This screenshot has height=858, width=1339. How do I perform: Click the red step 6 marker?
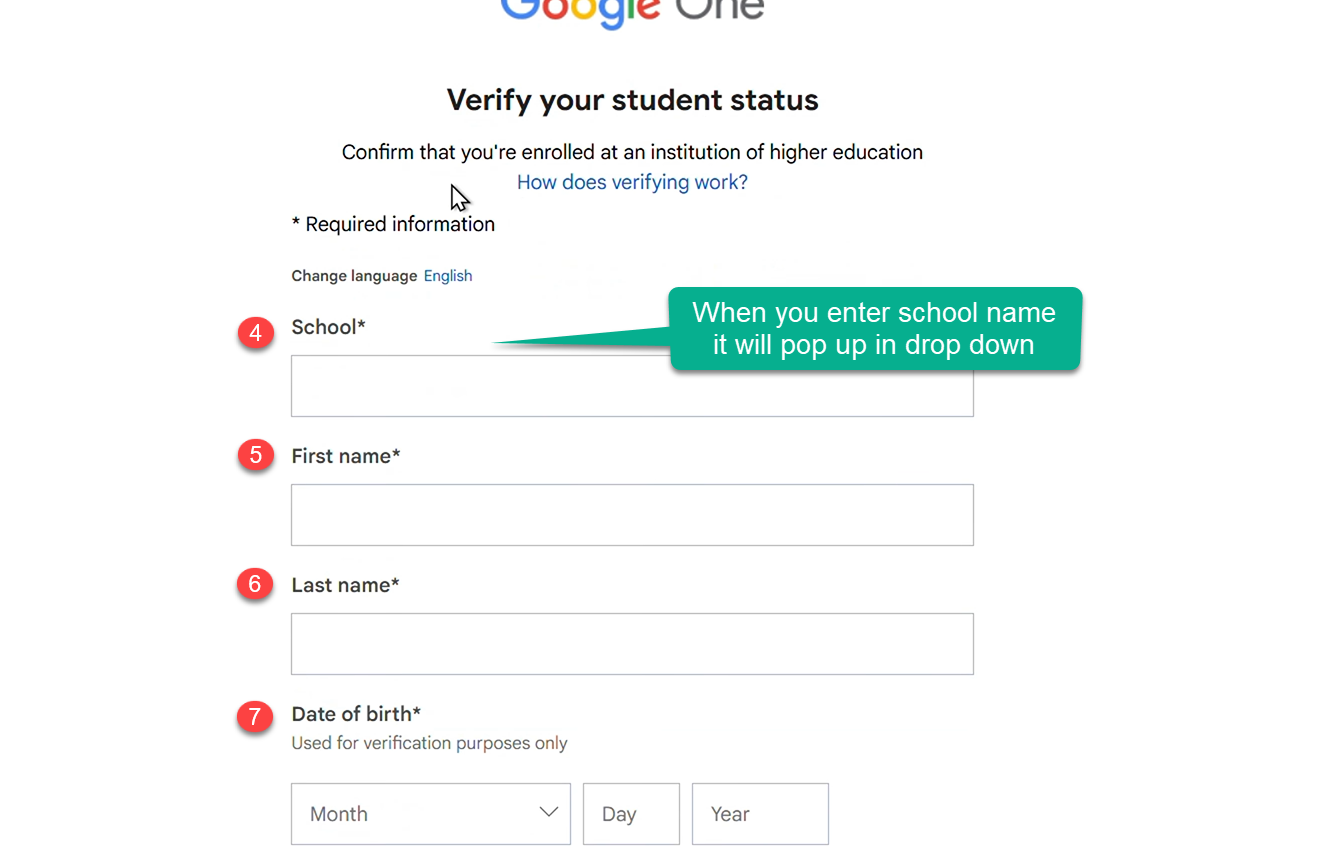(255, 584)
